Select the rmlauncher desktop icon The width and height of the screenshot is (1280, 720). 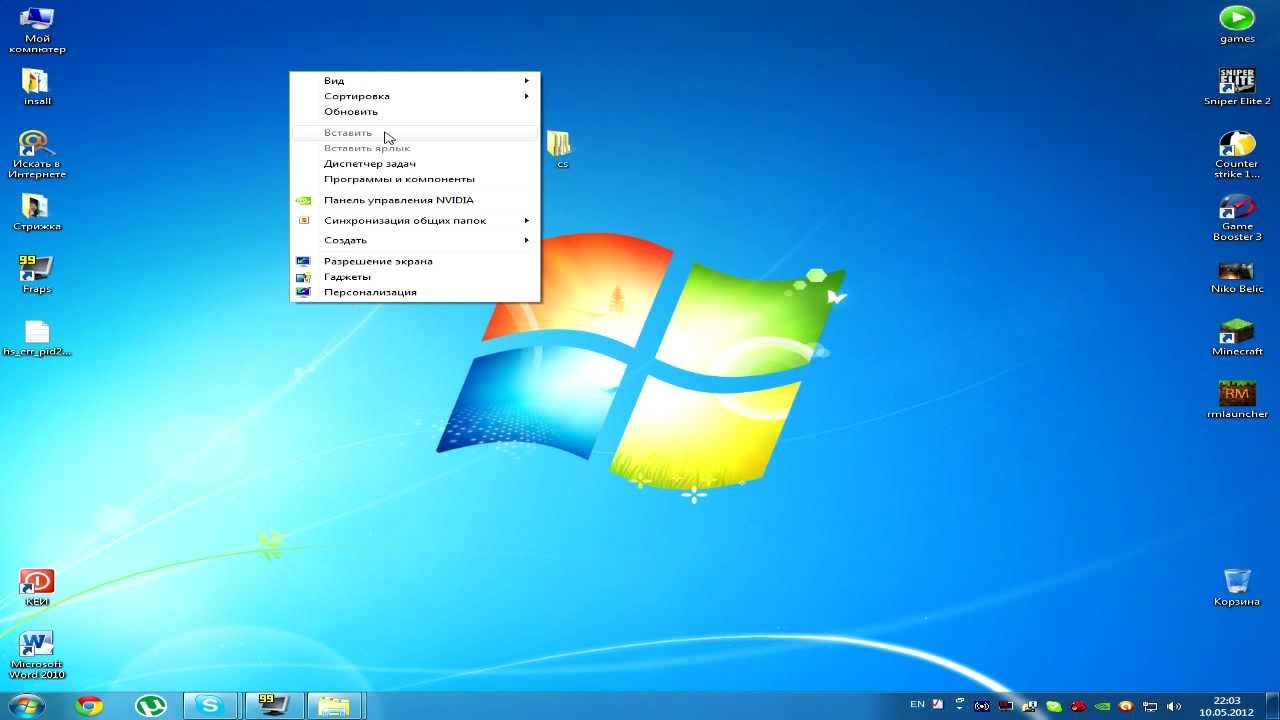click(1237, 400)
